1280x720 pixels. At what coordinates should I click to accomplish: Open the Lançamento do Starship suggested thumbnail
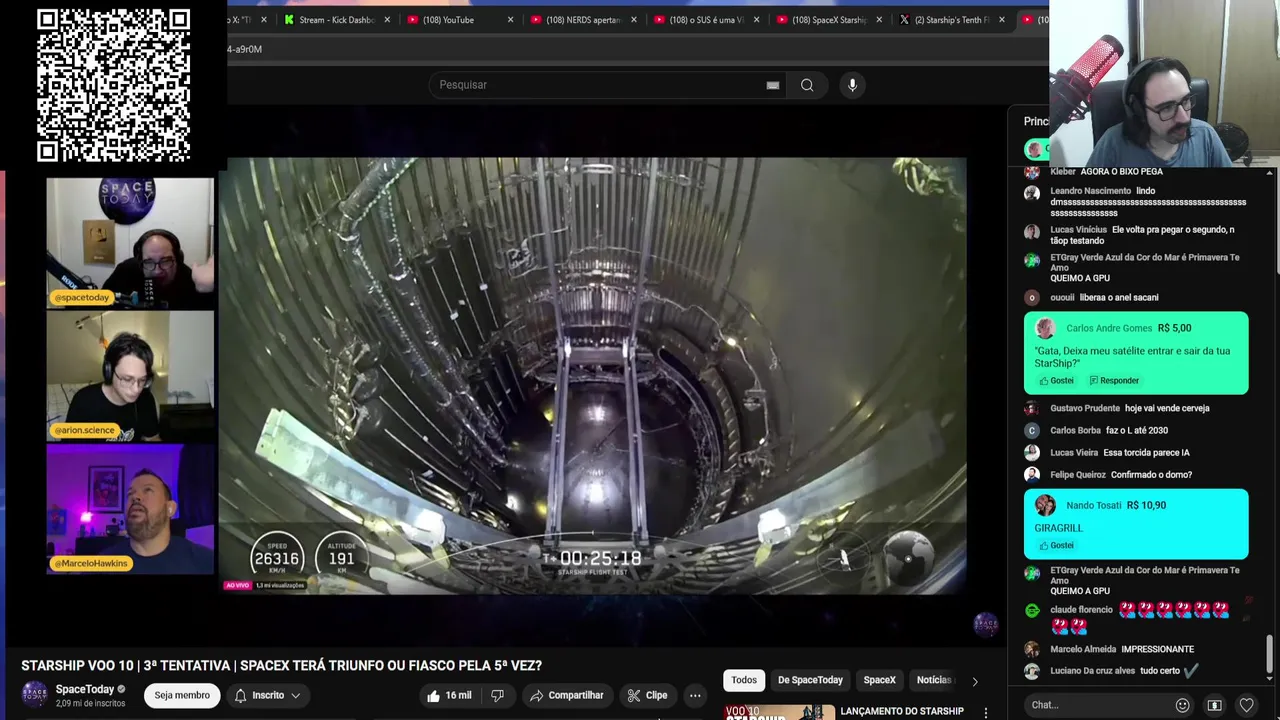coord(779,712)
